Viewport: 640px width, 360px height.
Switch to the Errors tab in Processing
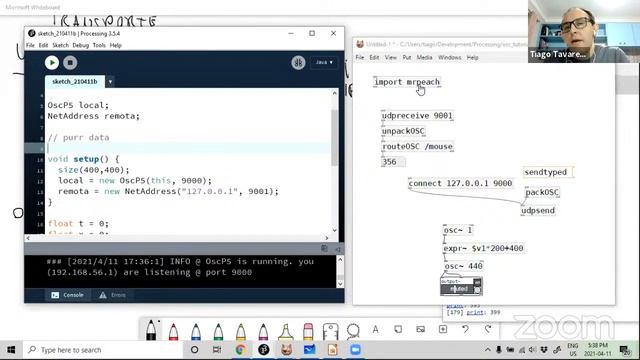(x=113, y=295)
